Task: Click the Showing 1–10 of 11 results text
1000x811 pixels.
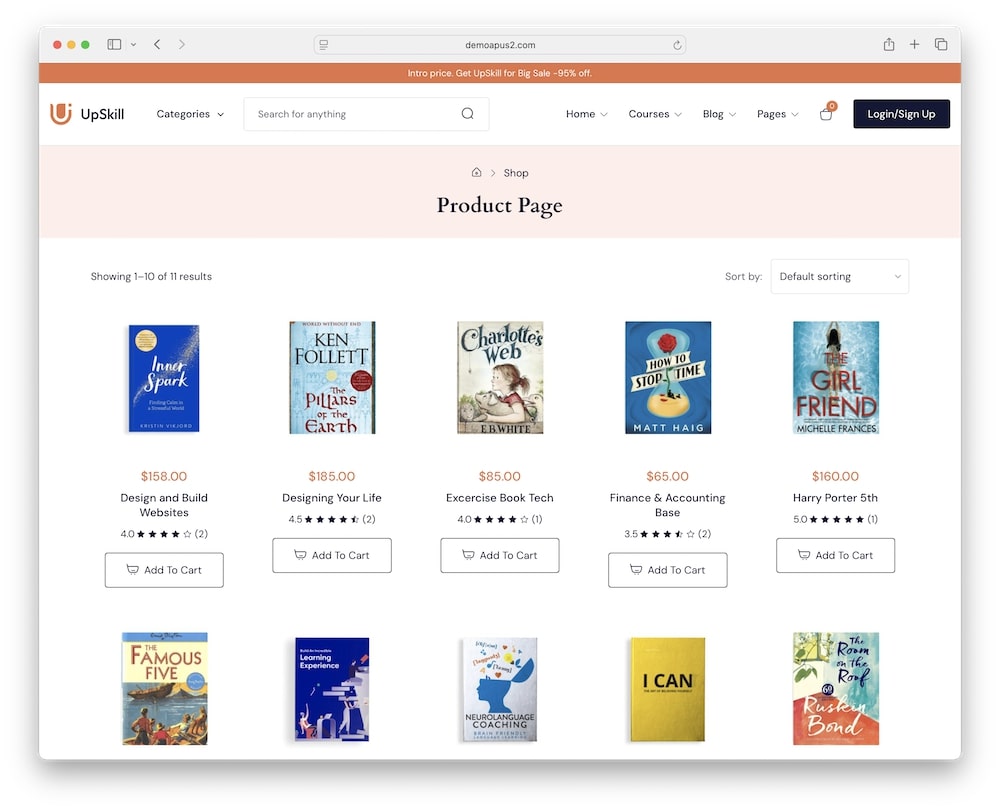Action: 151,276
